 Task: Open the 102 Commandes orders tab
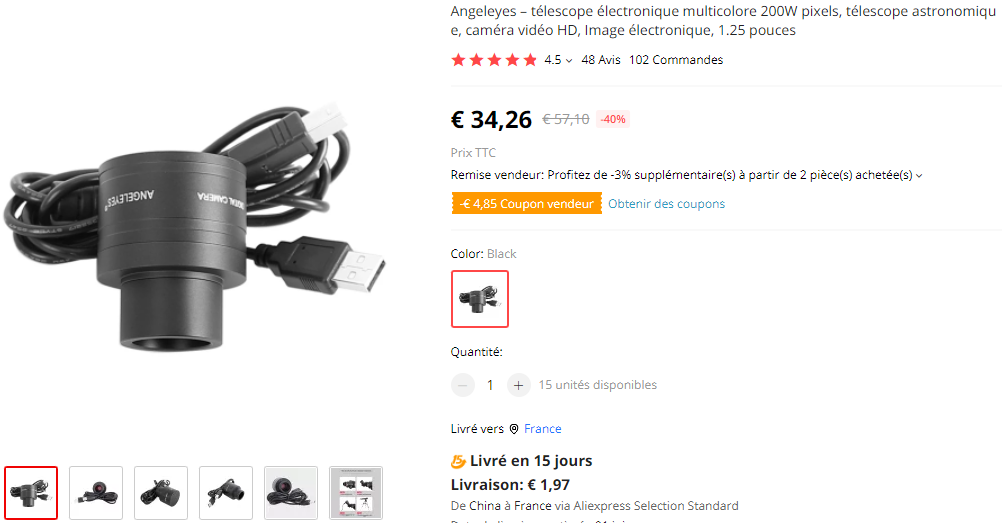click(676, 60)
